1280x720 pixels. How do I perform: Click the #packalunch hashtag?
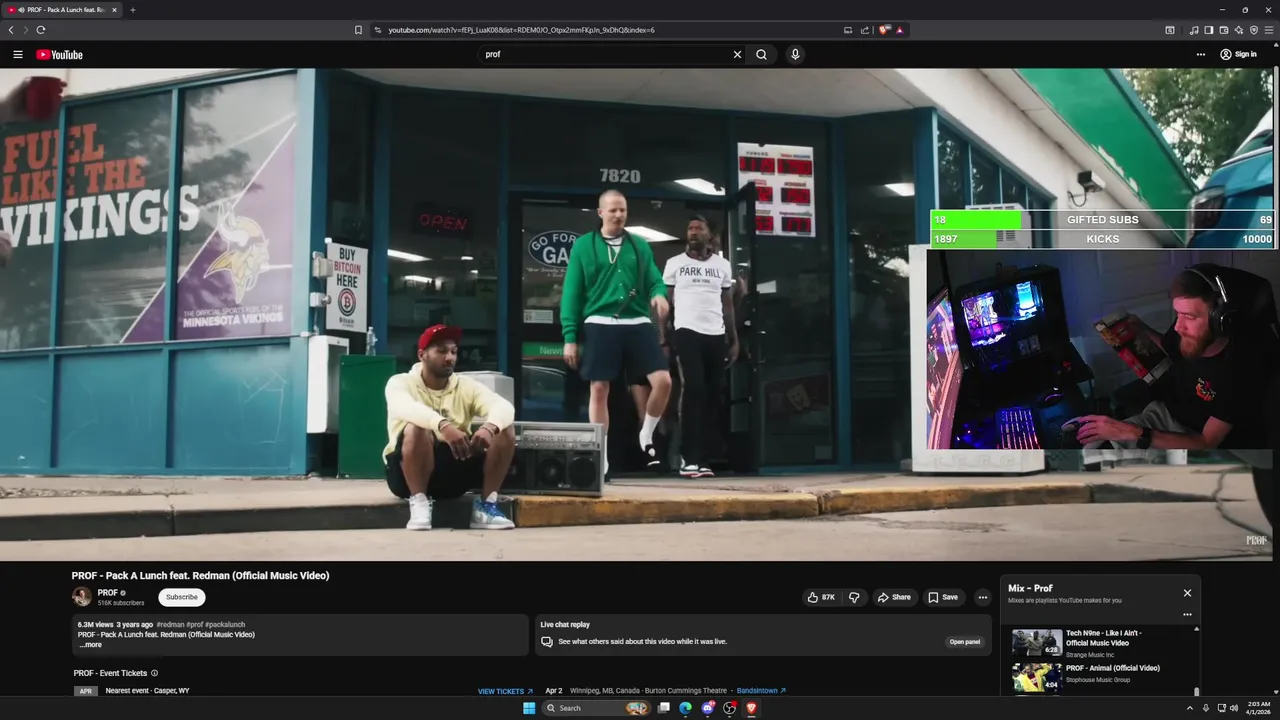point(225,625)
